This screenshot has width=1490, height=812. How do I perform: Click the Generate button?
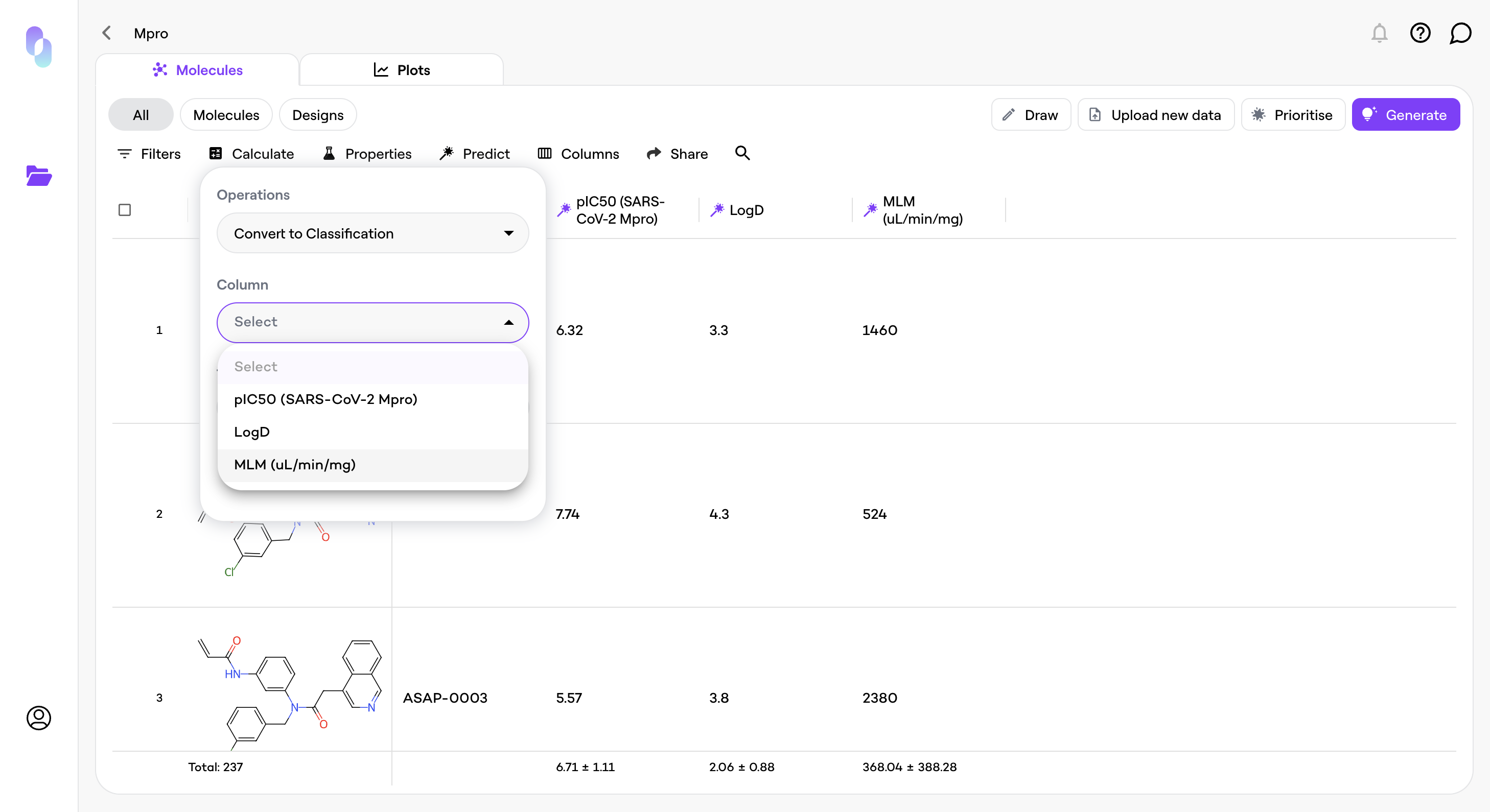(1405, 115)
